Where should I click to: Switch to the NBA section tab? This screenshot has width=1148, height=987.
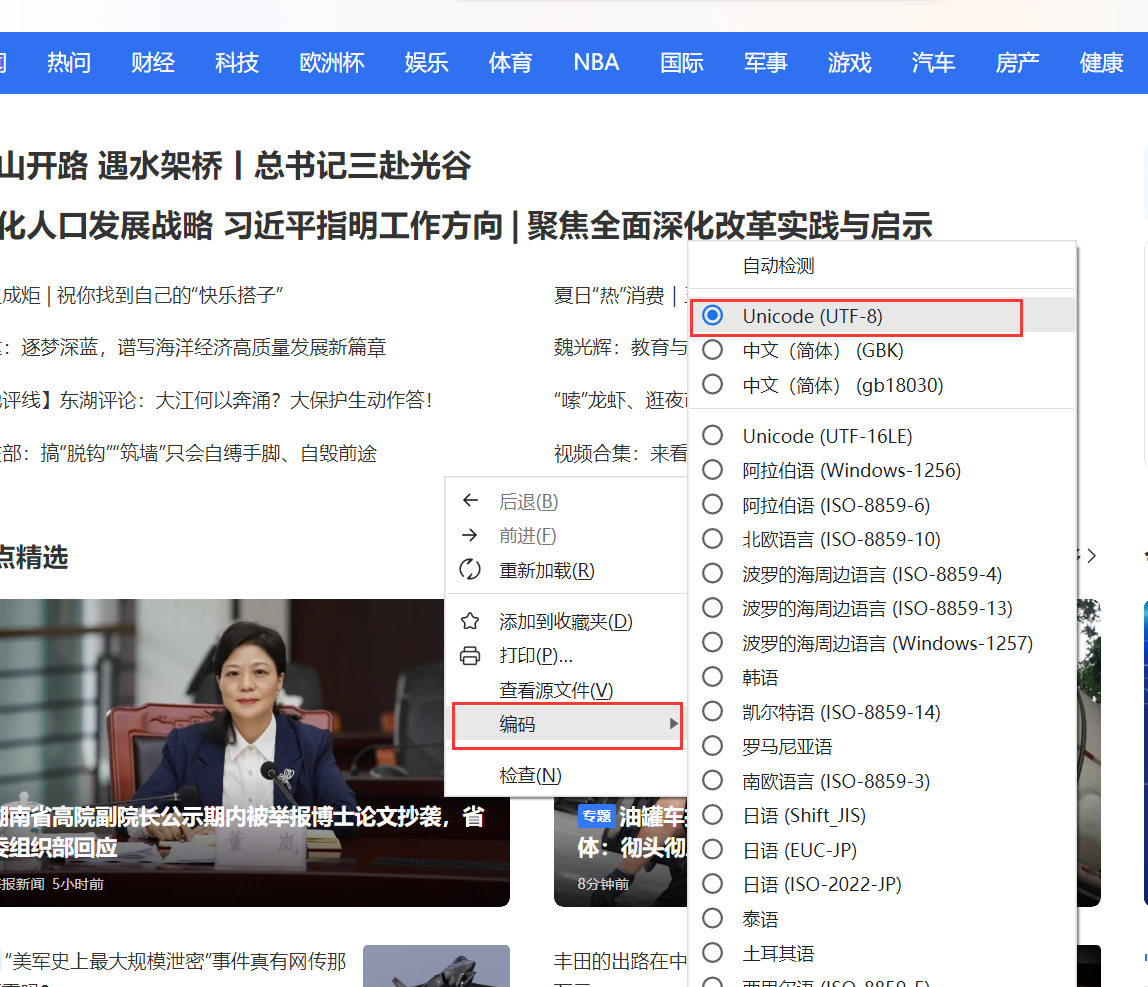[596, 62]
